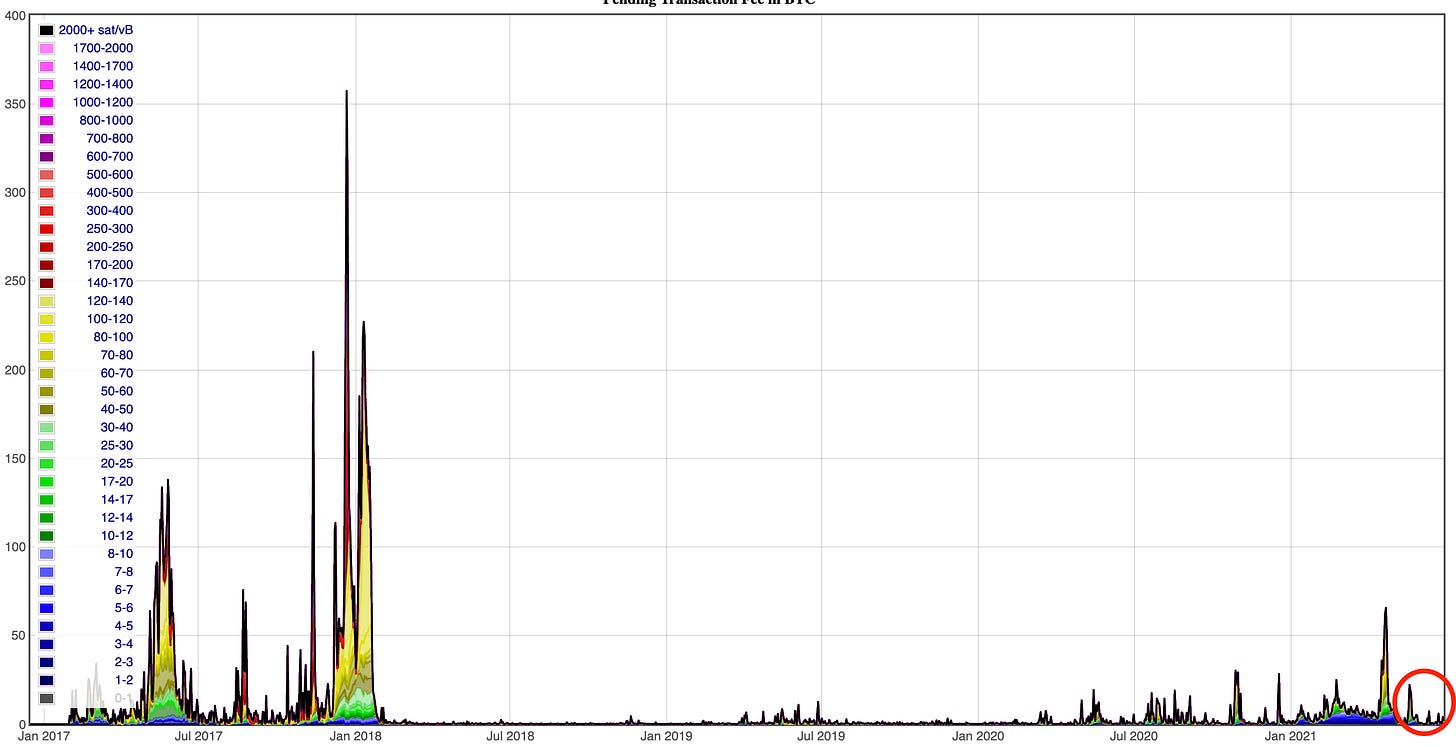
Task: Select the 10-12 legend label
Action: pos(117,536)
